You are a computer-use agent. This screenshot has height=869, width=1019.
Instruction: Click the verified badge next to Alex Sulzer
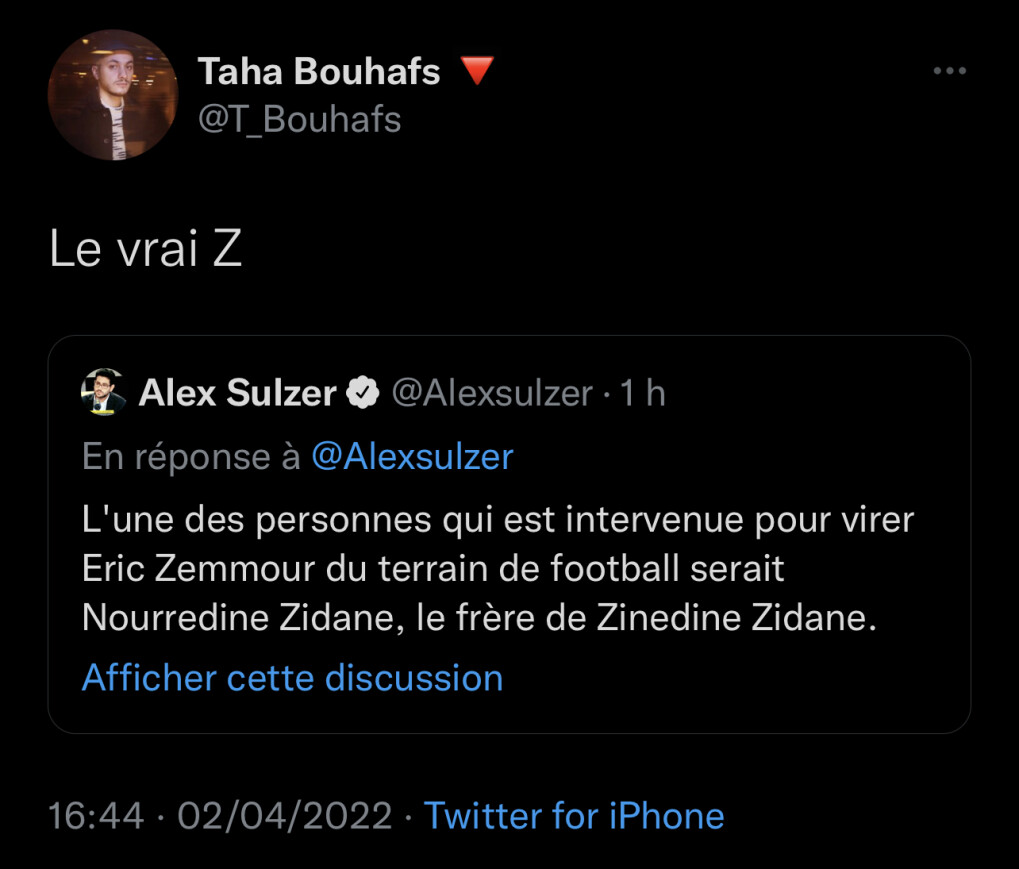(x=363, y=394)
